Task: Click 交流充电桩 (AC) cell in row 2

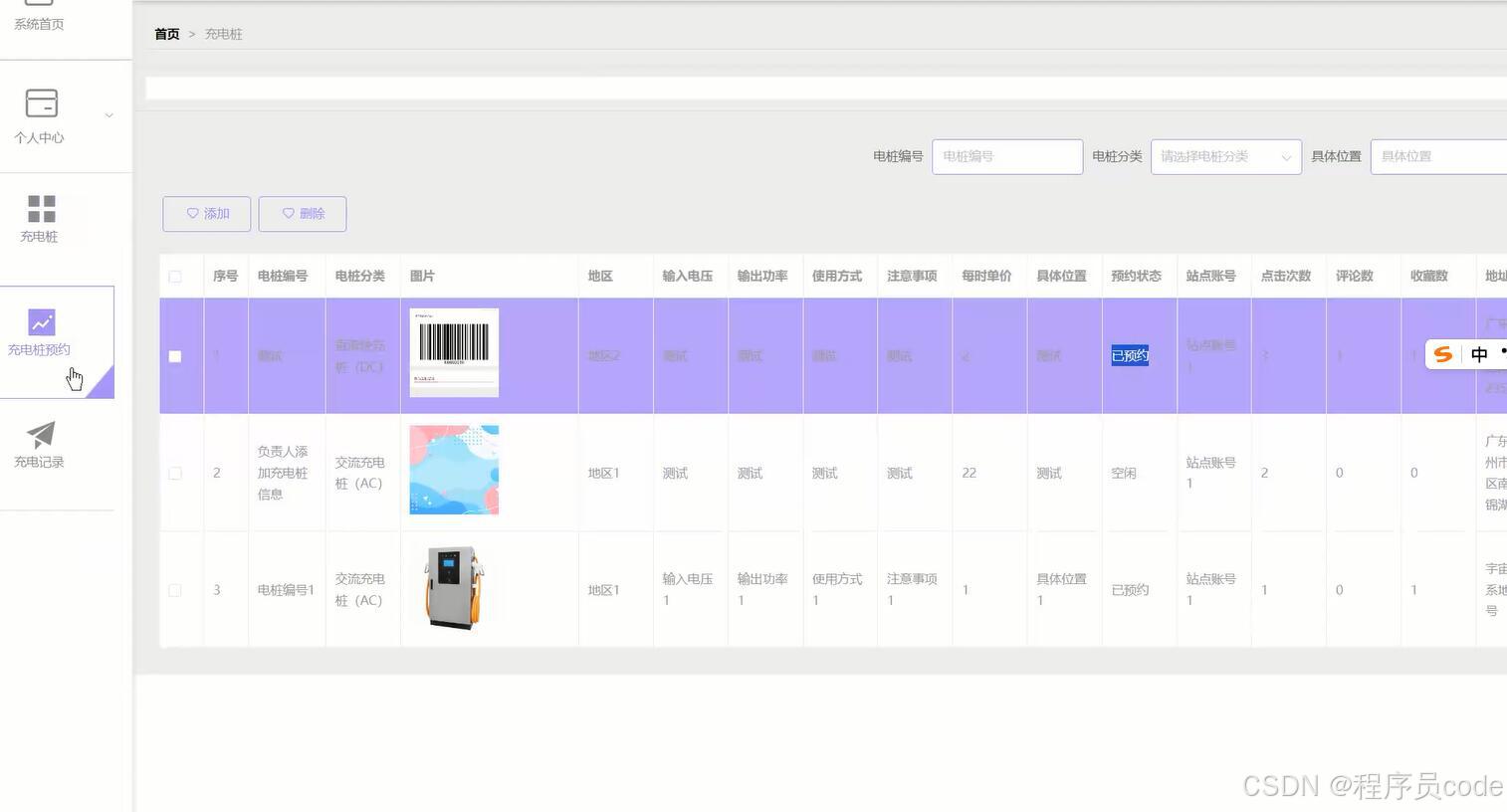Action: tap(359, 473)
